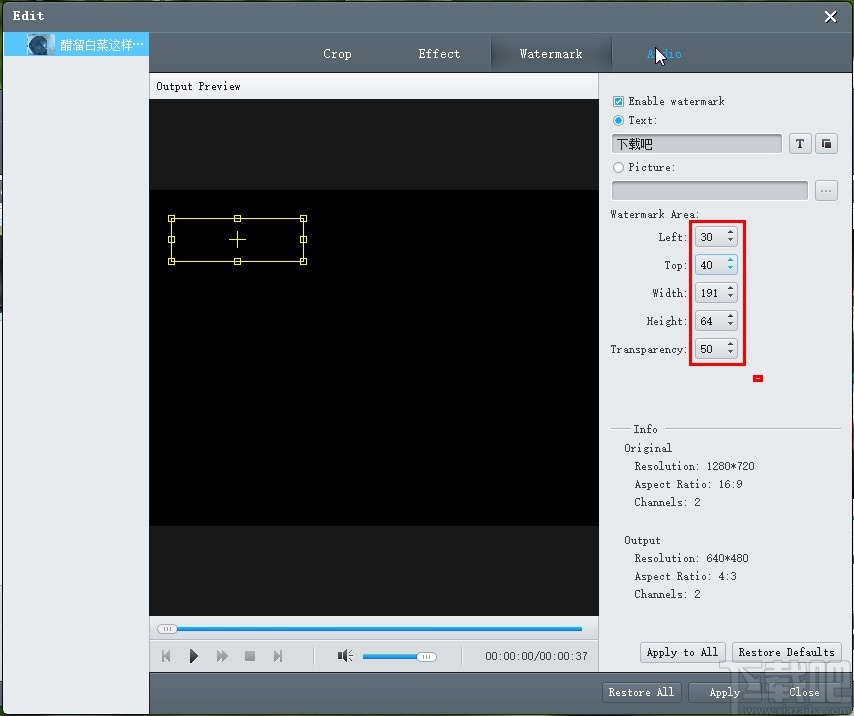Jump to next frame icon
Image resolution: width=854 pixels, height=716 pixels.
(278, 656)
